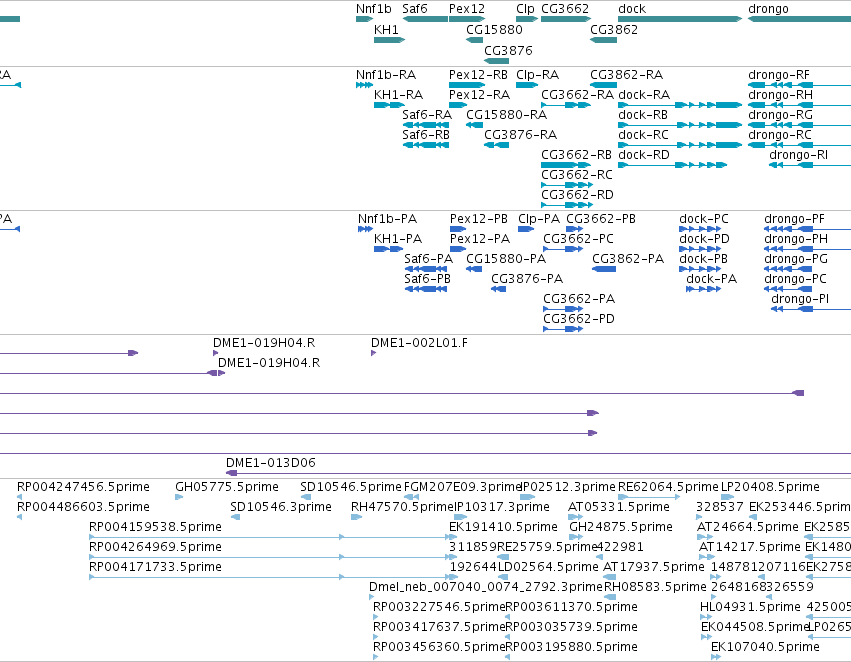Click the dock-RA transcript
The height and width of the screenshot is (662, 851).
pos(680,105)
